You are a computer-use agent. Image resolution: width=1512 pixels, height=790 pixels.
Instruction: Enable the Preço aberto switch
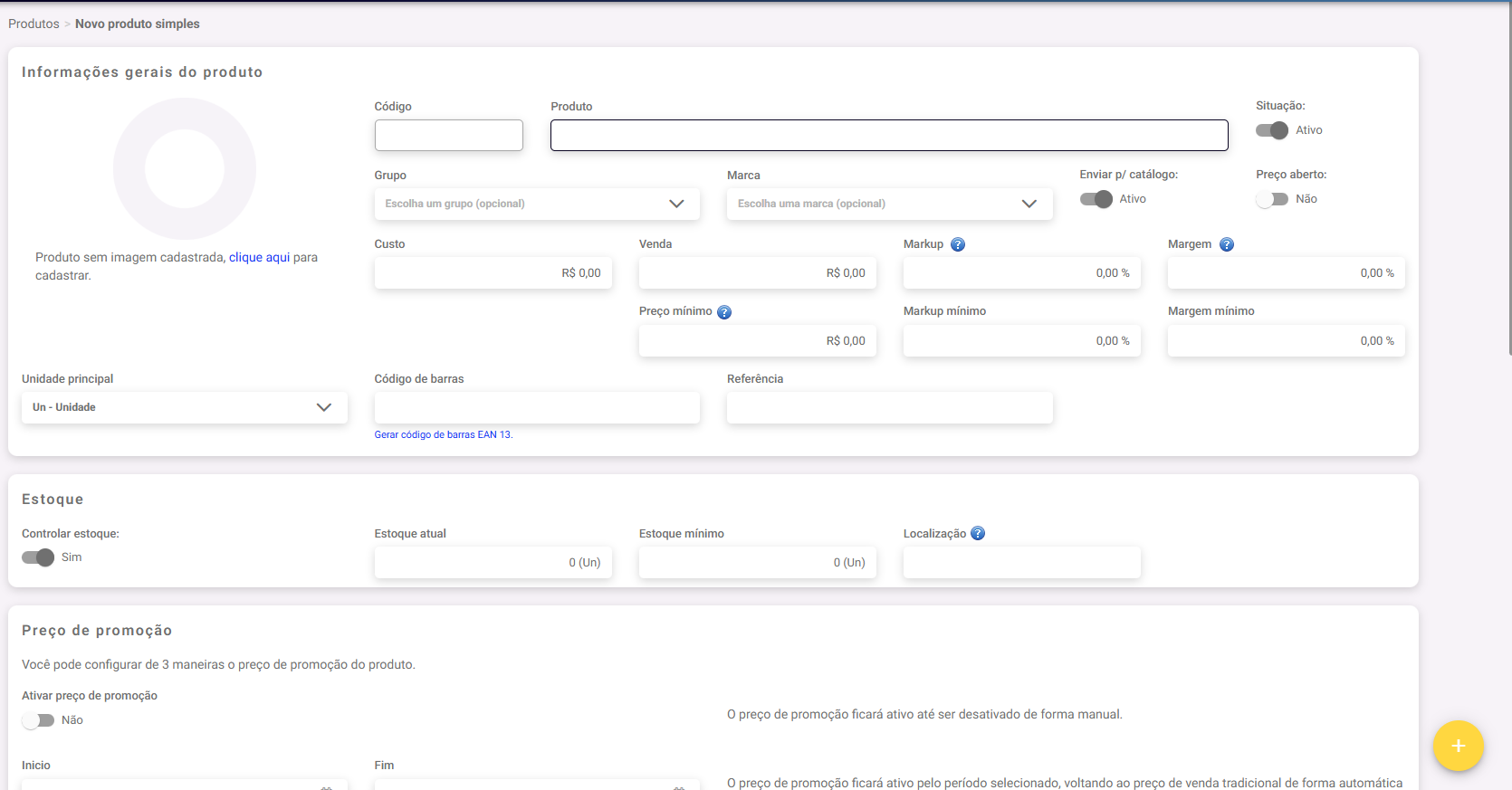[1272, 199]
